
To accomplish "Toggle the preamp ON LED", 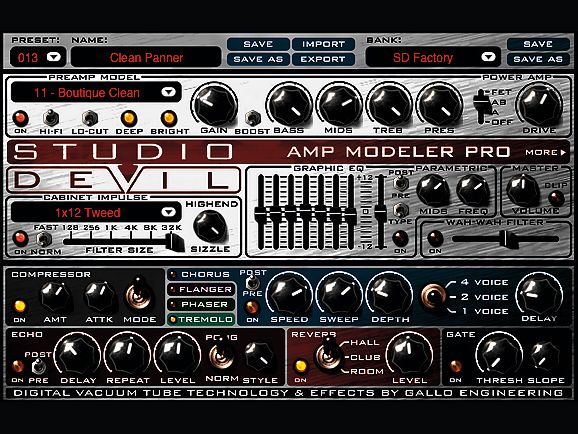I will click(21, 118).
